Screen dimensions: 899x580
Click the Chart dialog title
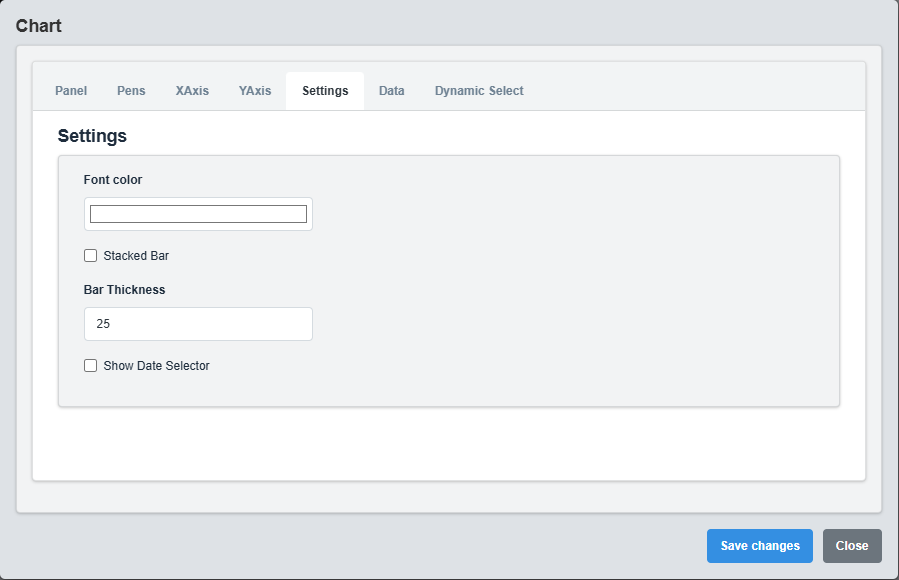coord(39,26)
